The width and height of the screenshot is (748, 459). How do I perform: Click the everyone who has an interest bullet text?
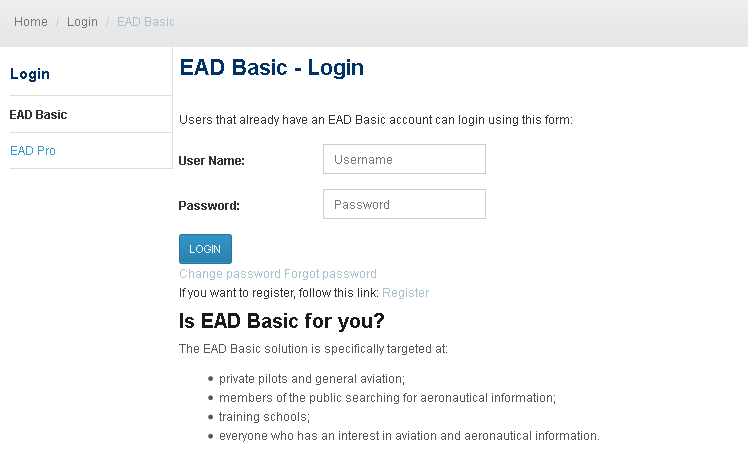(x=409, y=436)
